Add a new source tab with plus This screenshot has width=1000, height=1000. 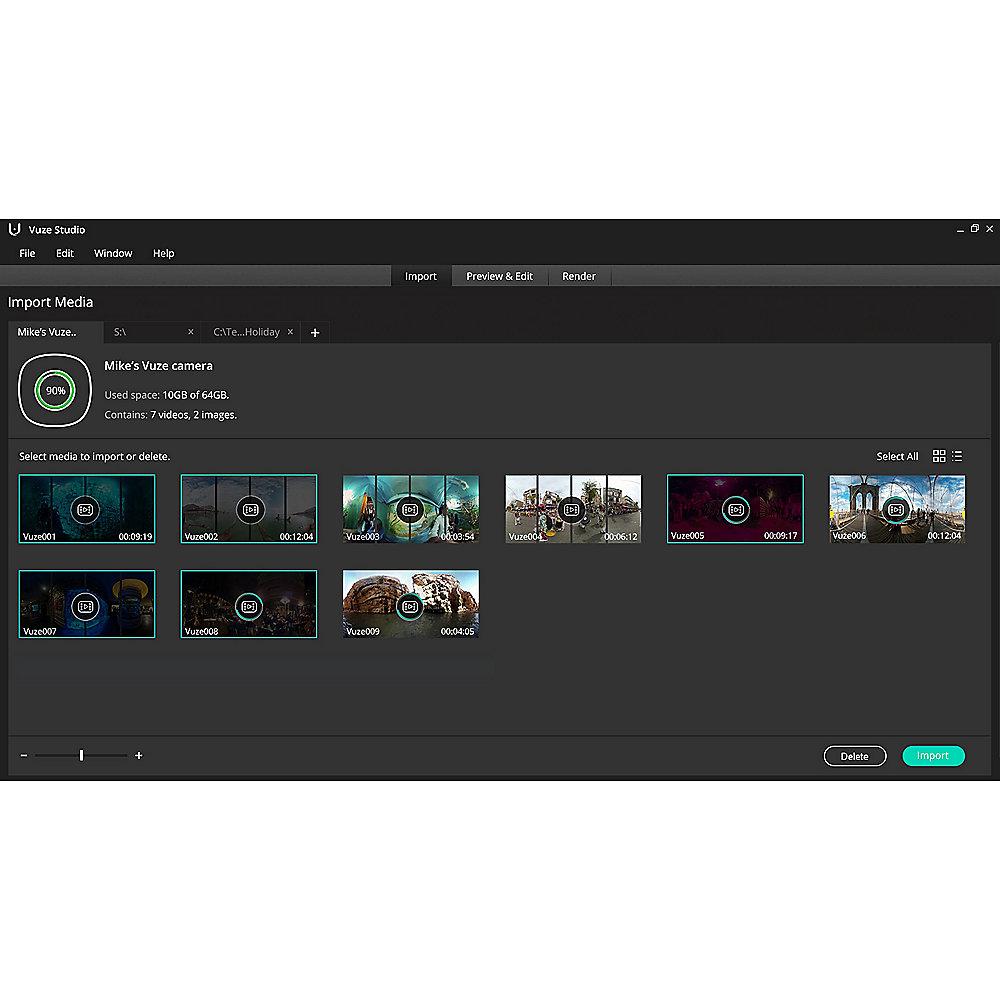point(315,332)
